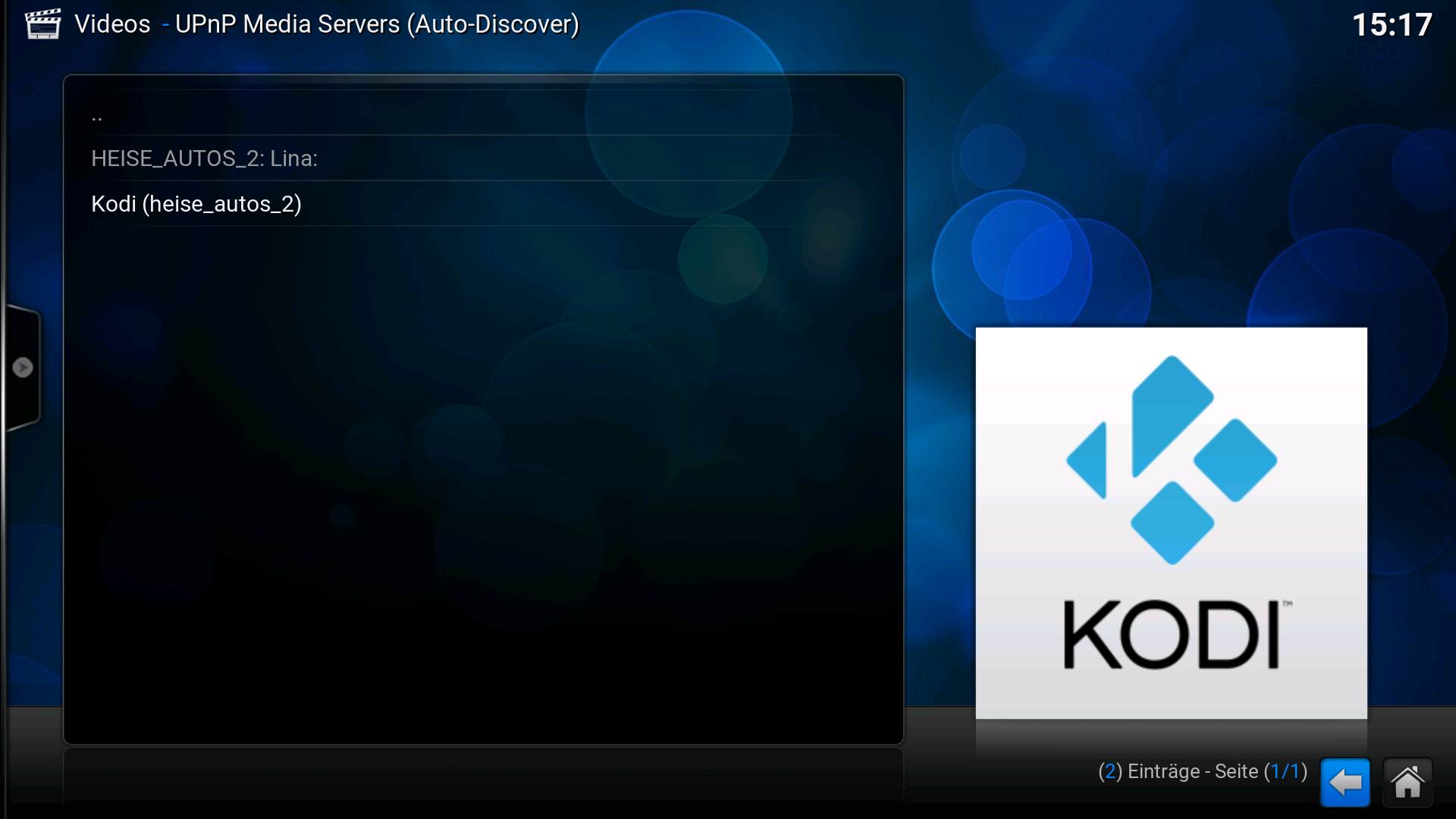Open Kodi (heise_autos_2) media server
This screenshot has width=1456, height=819.
(196, 204)
